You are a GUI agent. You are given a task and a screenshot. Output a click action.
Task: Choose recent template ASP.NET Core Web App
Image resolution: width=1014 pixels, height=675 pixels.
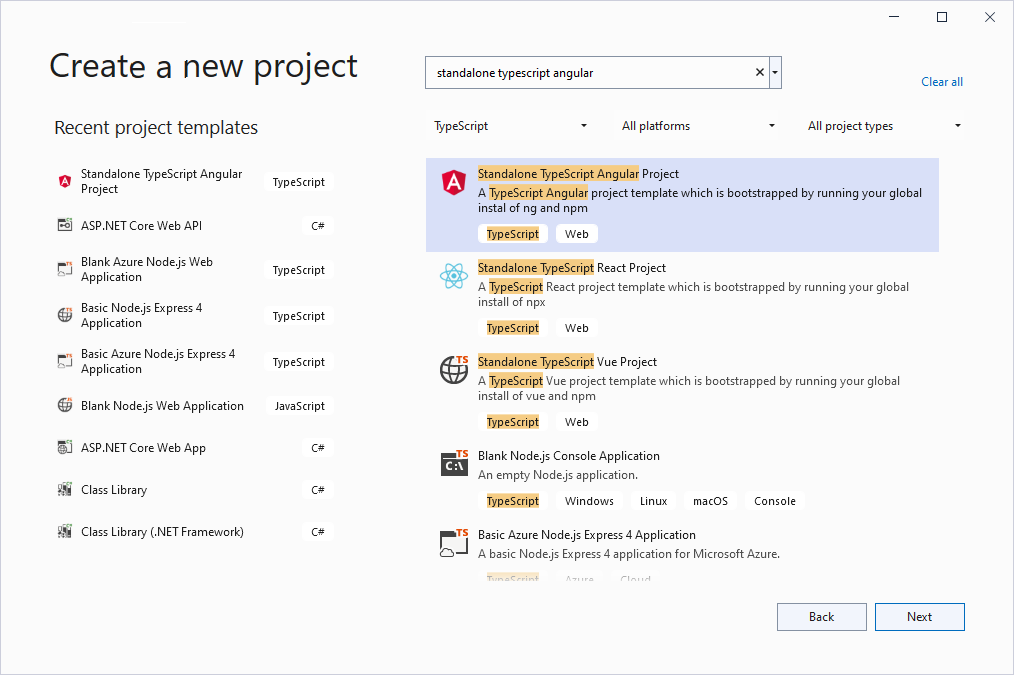click(x=194, y=448)
